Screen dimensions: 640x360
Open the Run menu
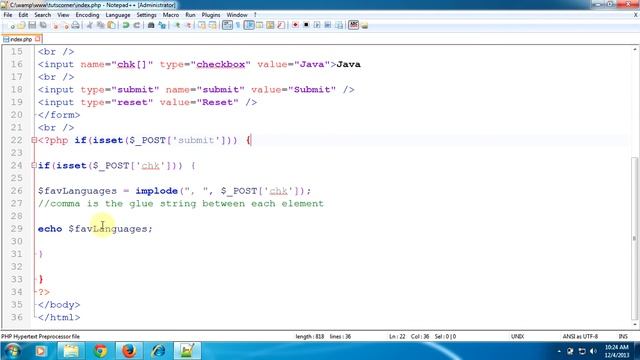(190, 15)
